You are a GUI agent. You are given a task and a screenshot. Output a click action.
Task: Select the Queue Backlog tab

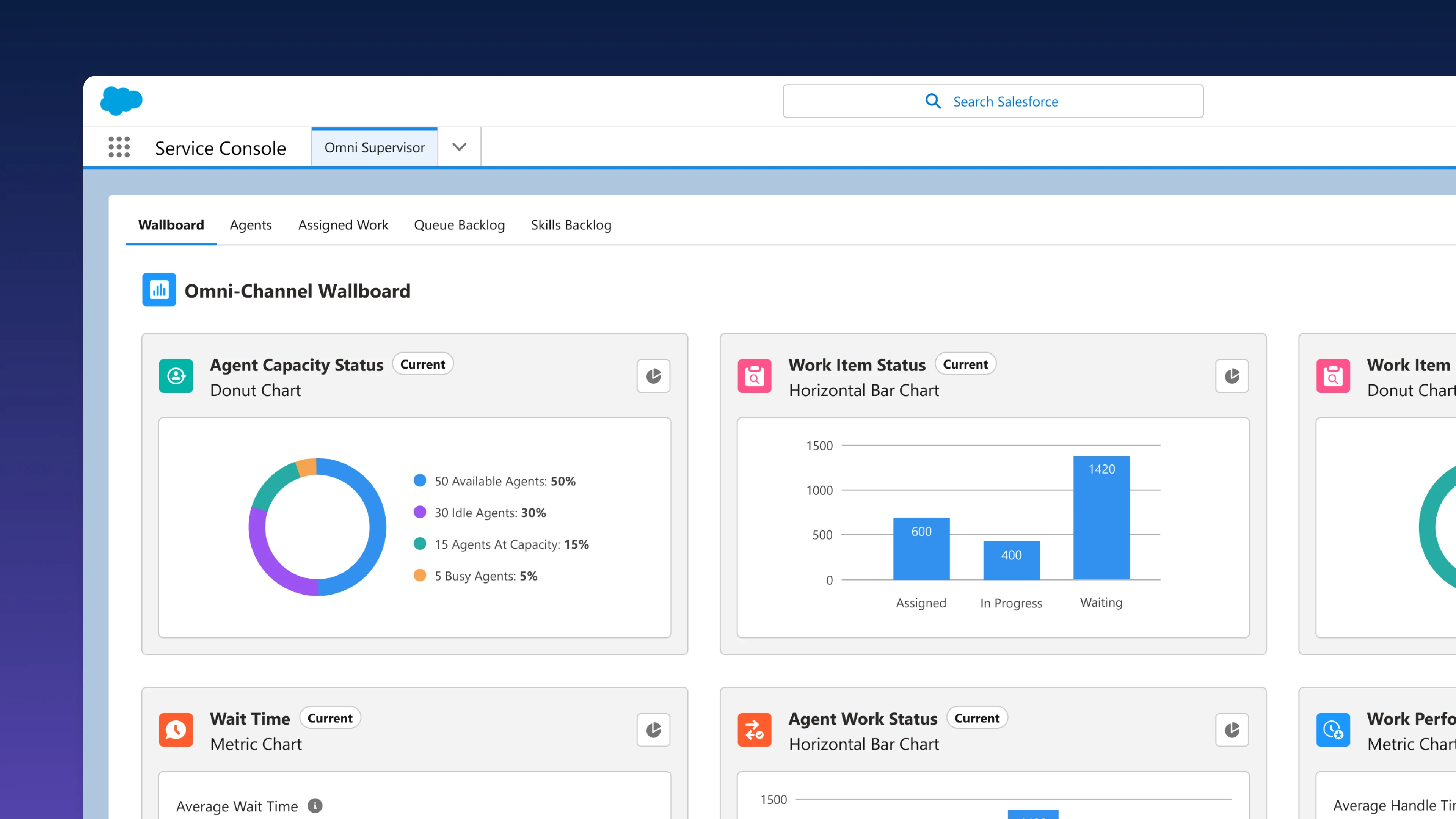tap(459, 225)
